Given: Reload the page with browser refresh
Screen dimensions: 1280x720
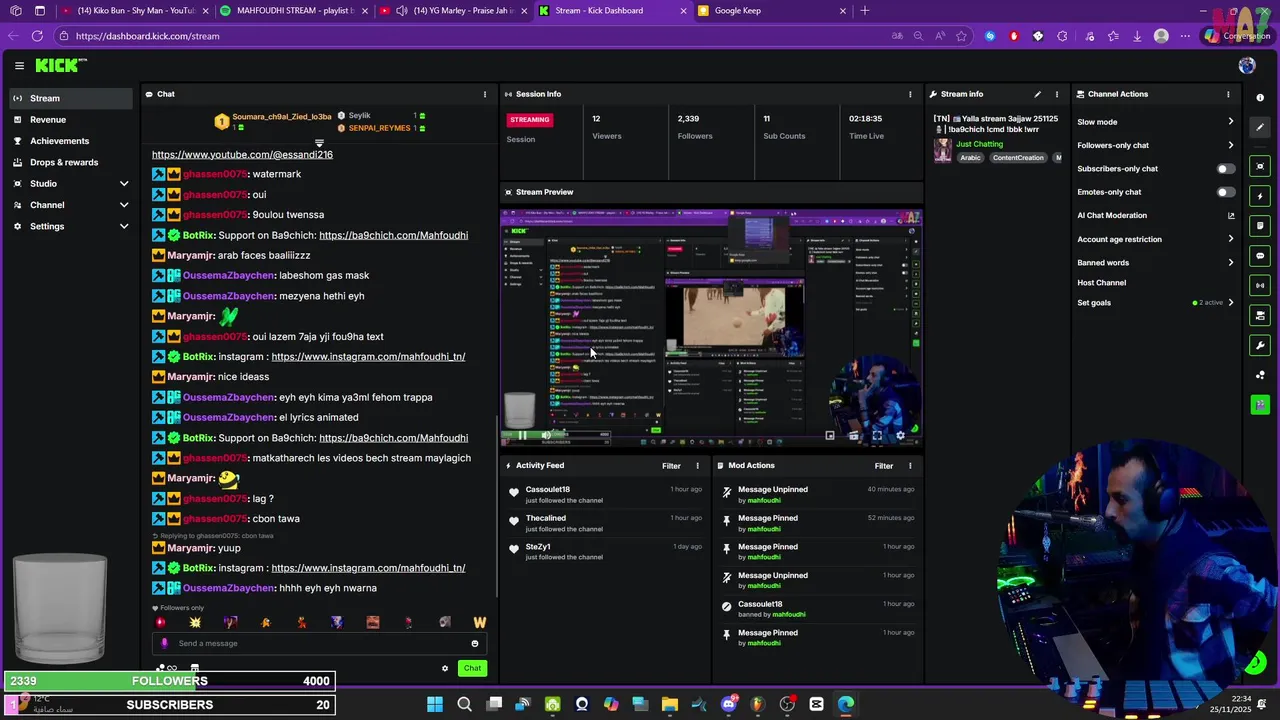Looking at the screenshot, I should click(x=37, y=36).
